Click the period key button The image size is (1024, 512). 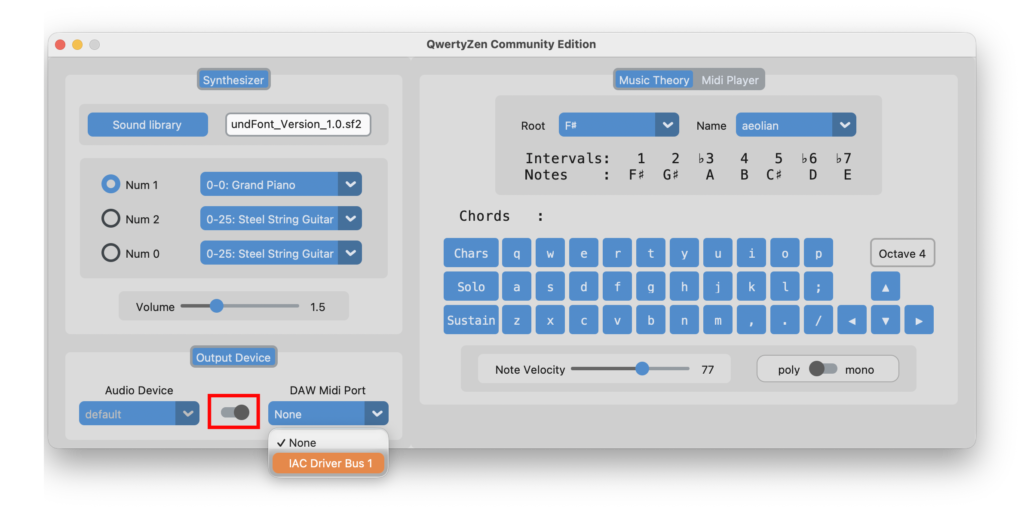784,320
